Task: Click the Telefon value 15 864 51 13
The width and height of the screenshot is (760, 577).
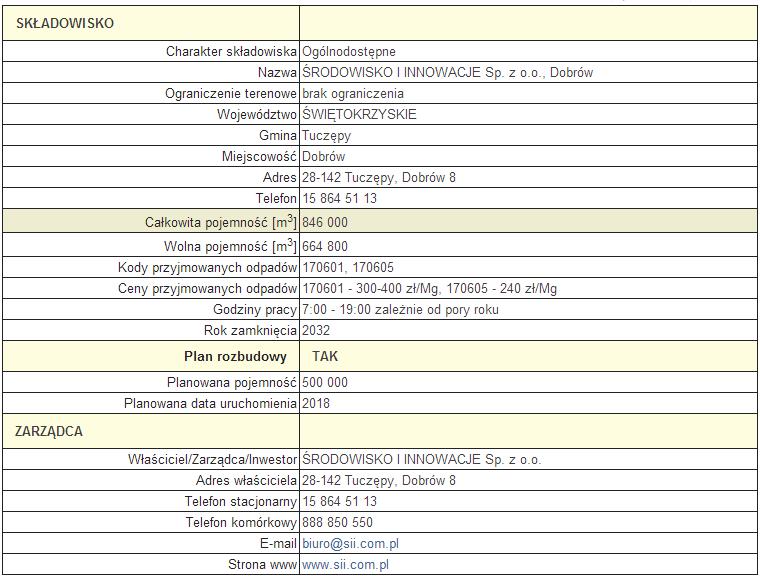Action: [x=339, y=198]
